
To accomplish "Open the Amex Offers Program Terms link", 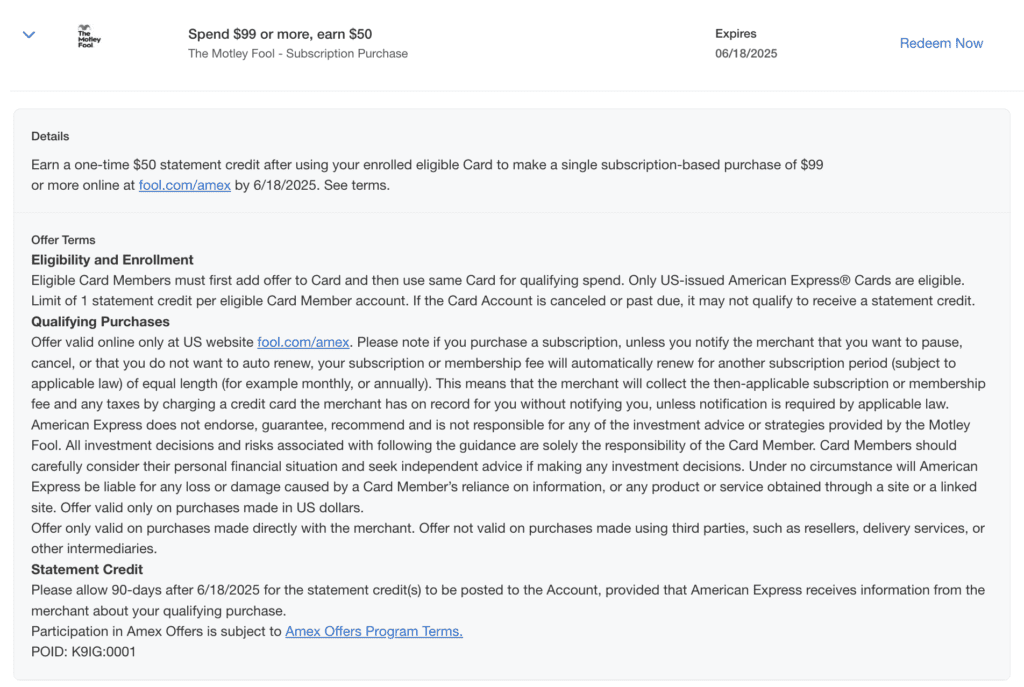I will click(x=374, y=631).
